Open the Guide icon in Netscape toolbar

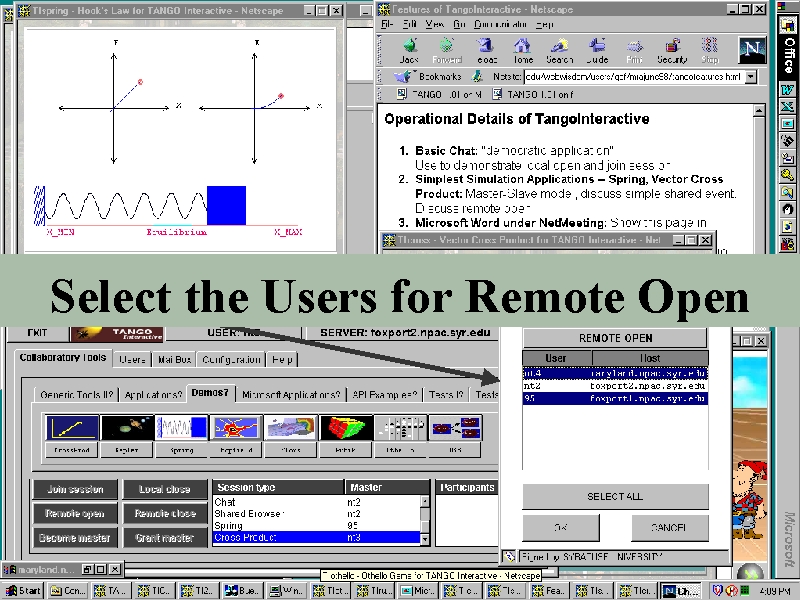coord(597,51)
